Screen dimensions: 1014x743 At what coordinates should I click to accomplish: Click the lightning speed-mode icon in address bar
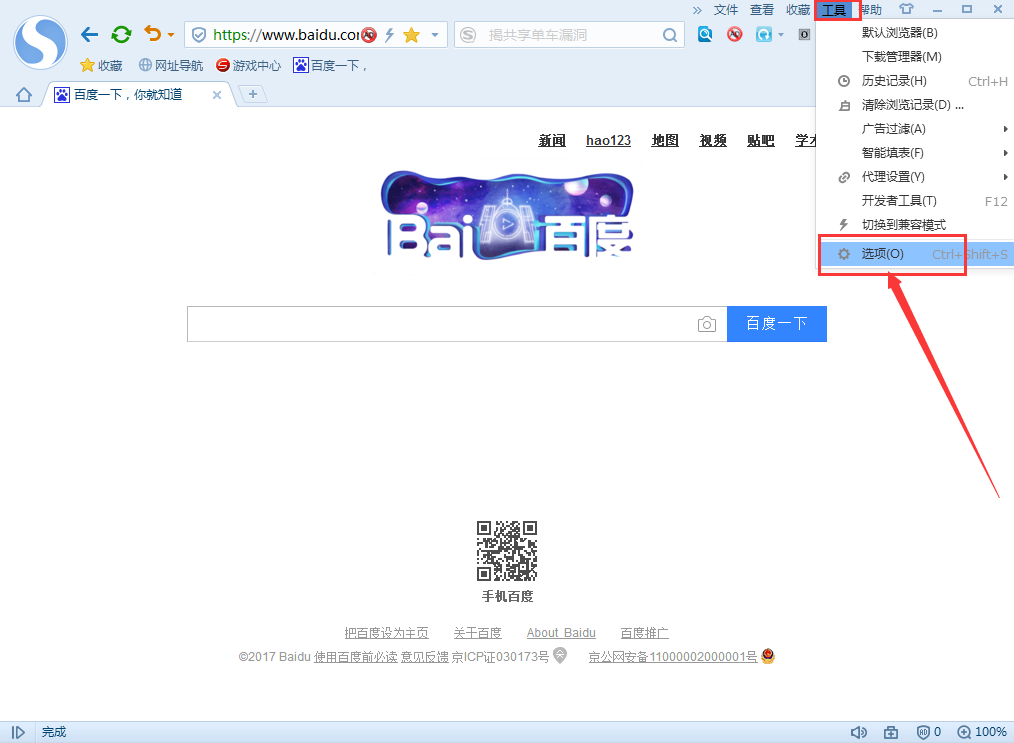click(392, 34)
